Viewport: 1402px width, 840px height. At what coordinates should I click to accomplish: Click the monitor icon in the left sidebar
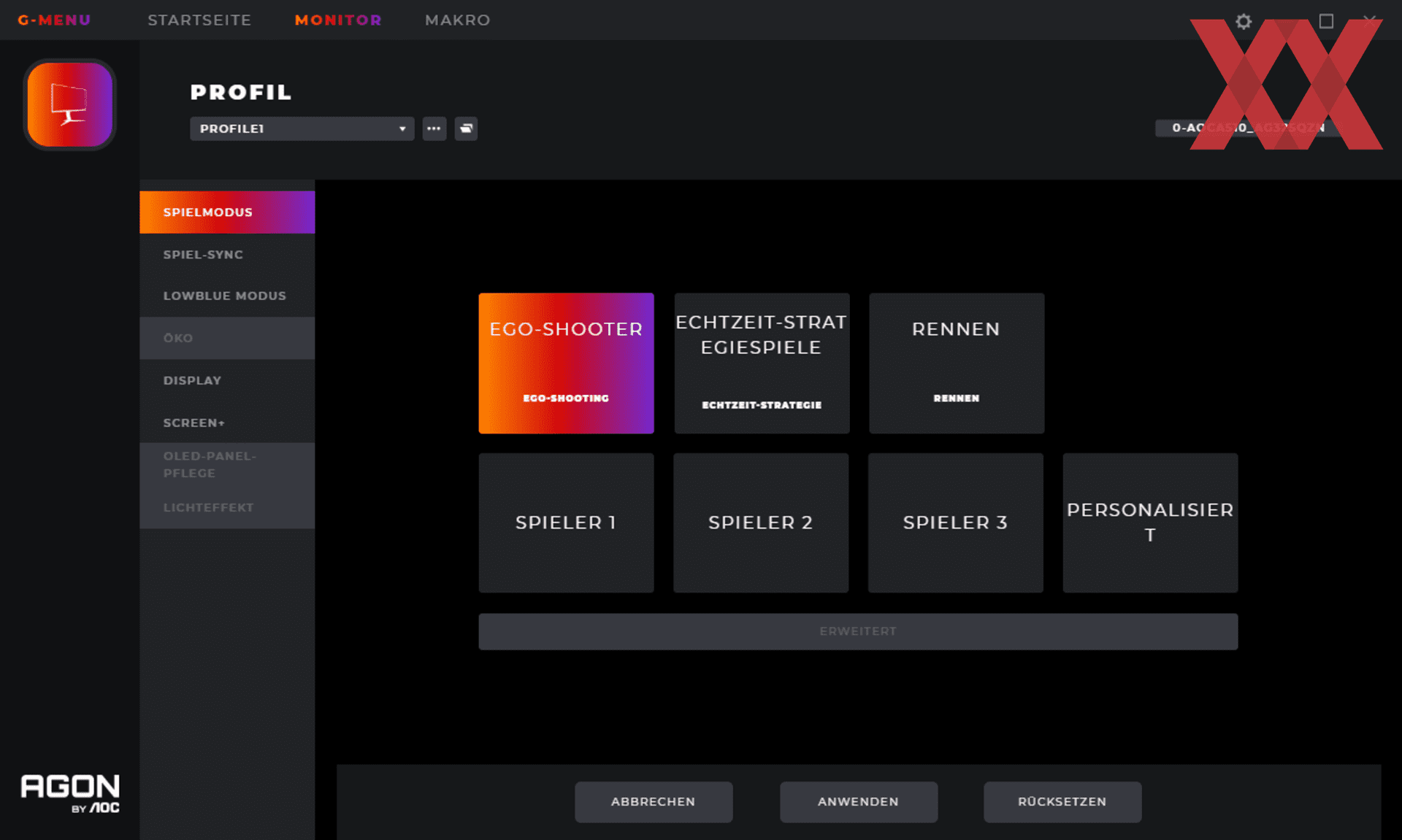70,104
